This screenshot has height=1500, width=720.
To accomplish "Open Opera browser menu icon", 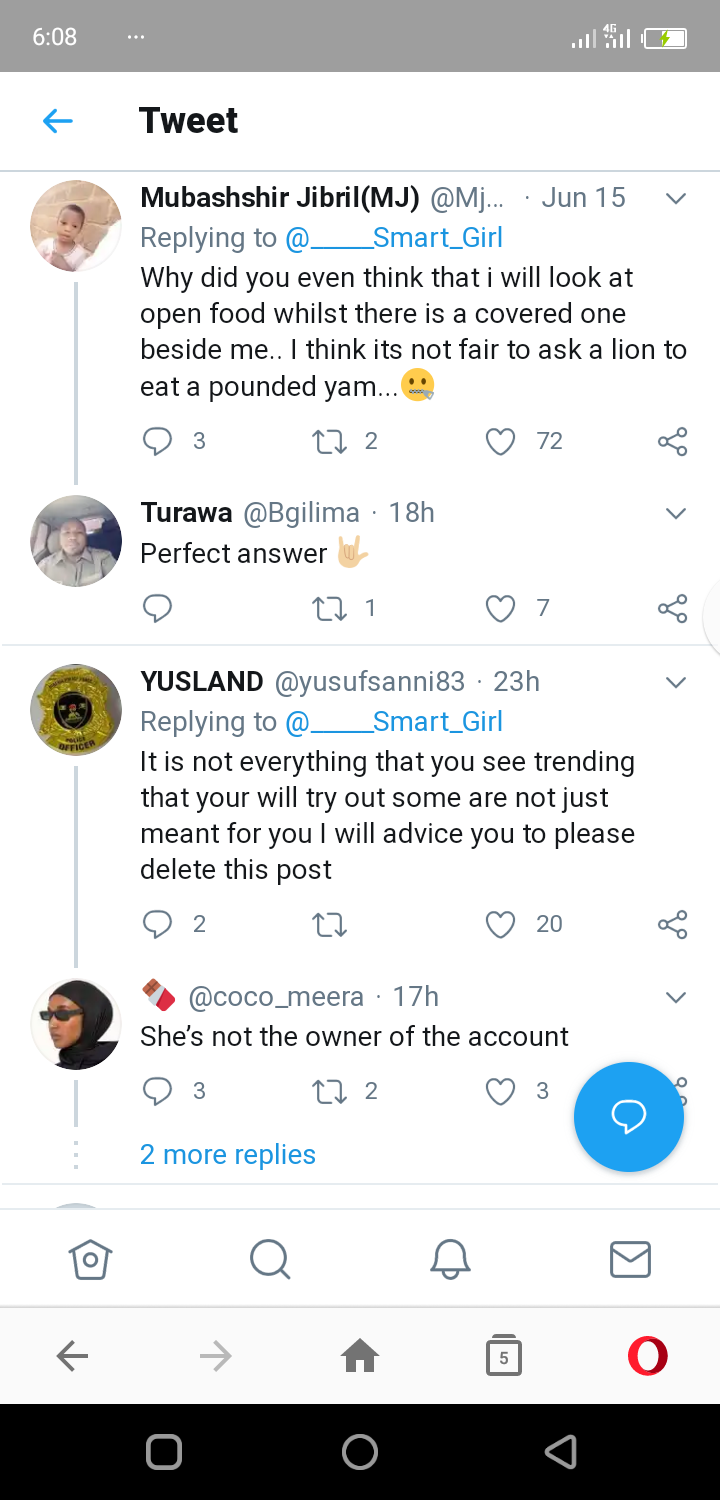I will [647, 1356].
